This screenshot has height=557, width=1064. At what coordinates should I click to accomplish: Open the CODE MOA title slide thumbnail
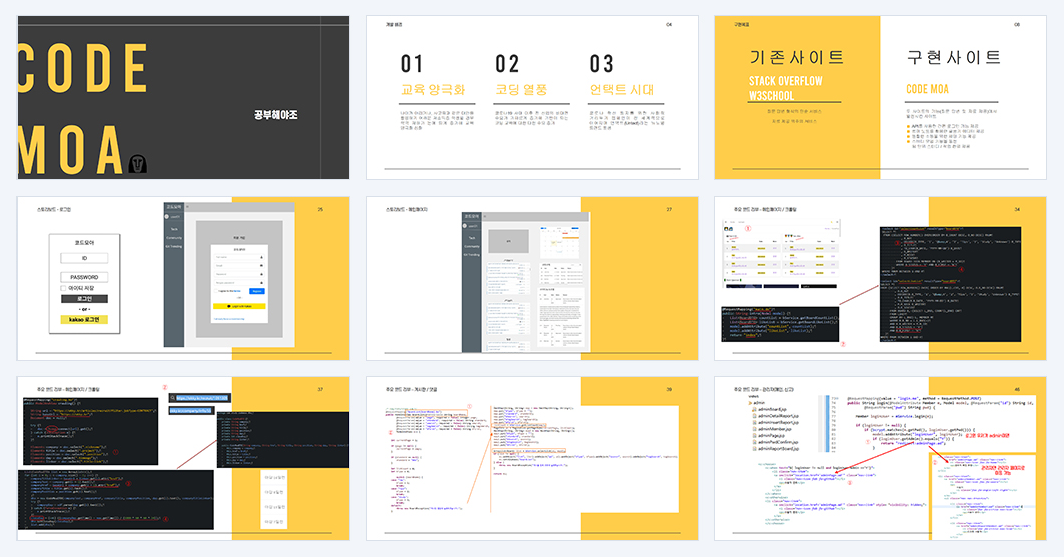click(183, 98)
